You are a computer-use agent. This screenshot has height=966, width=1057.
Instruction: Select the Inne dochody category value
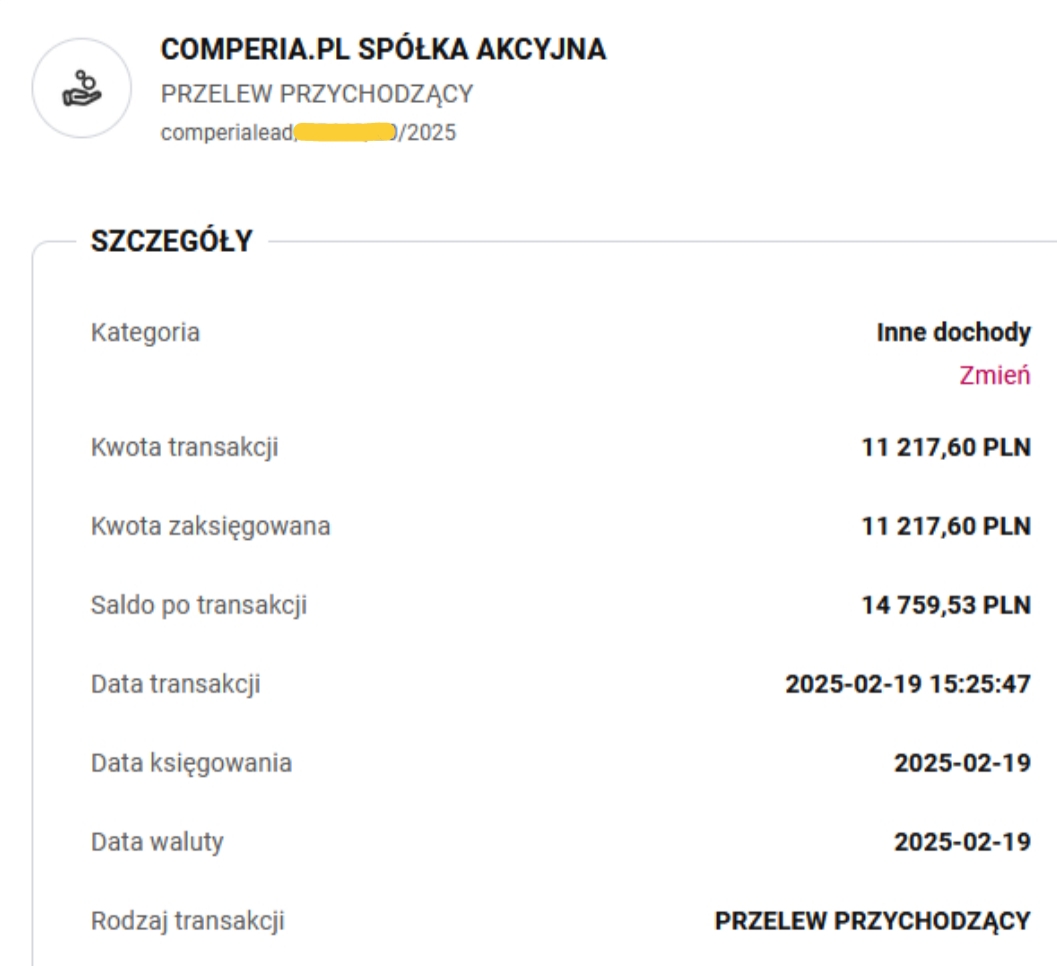pyautogui.click(x=954, y=333)
